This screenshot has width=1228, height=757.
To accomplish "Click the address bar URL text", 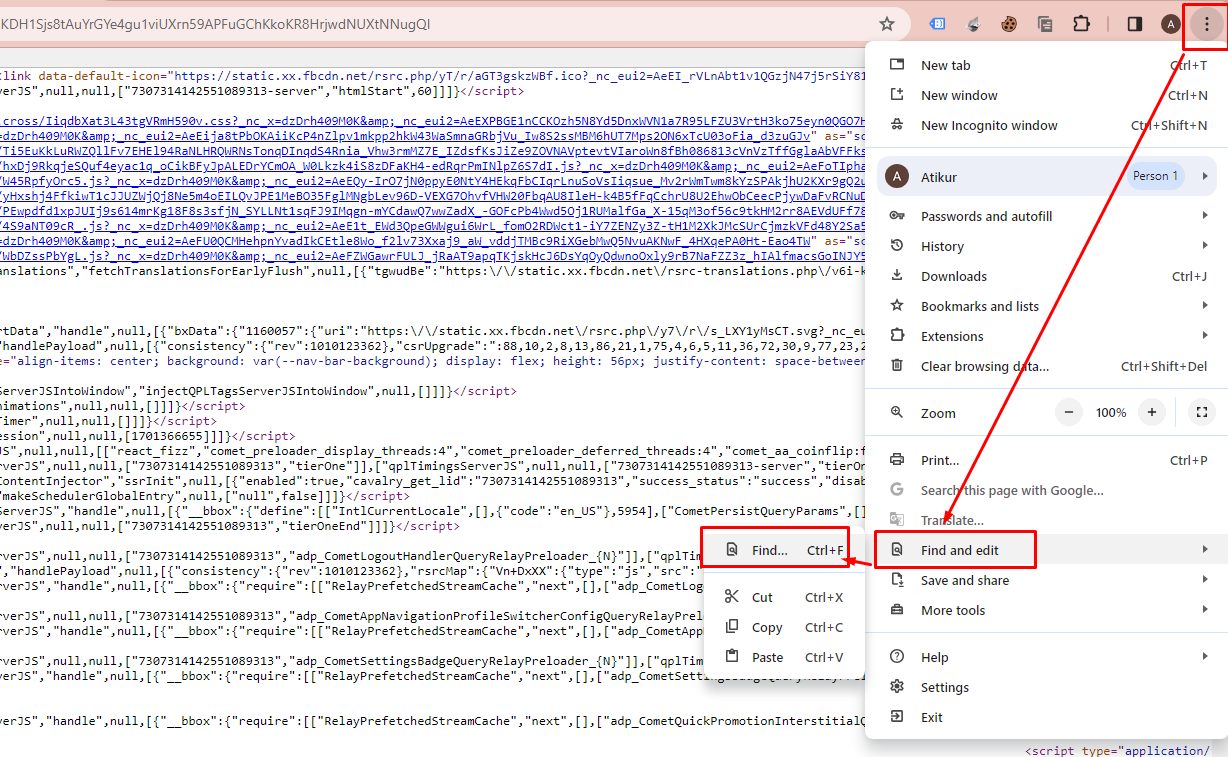I will point(216,24).
